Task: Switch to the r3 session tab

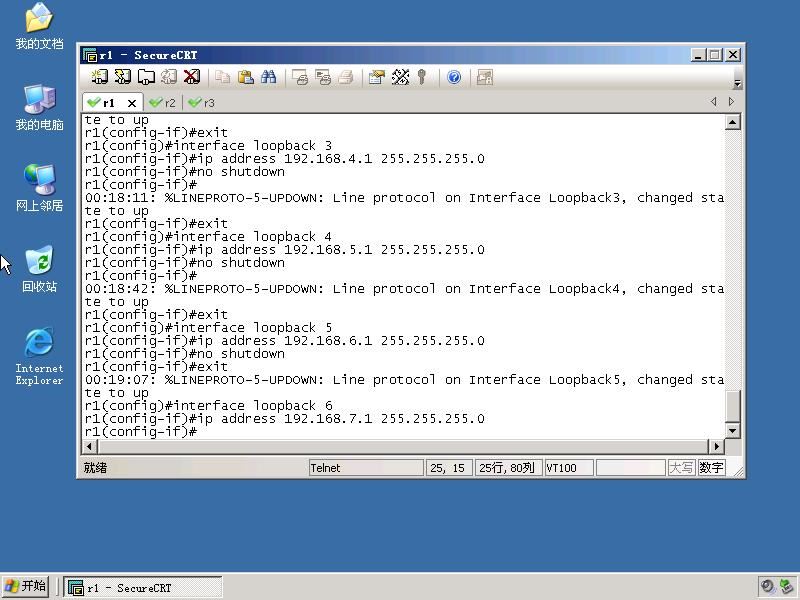Action: tap(202, 103)
